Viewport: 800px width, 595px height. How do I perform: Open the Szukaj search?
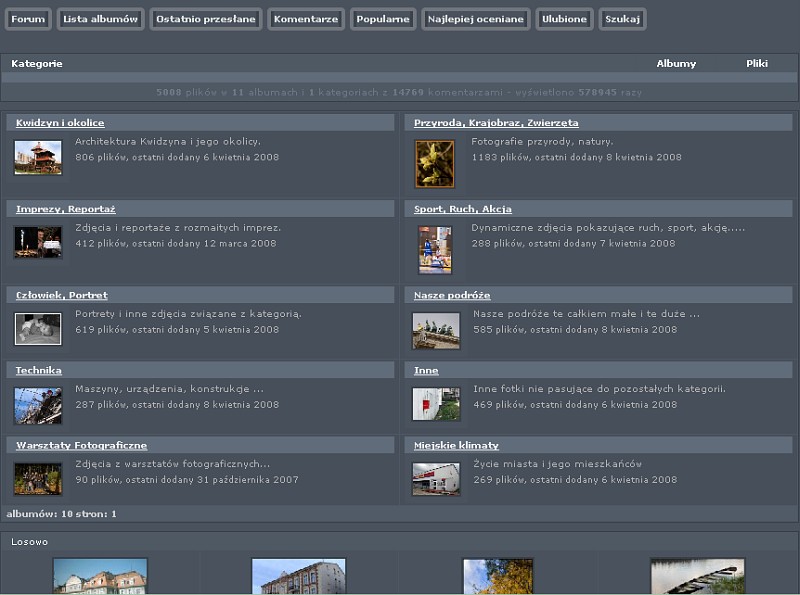click(x=621, y=18)
